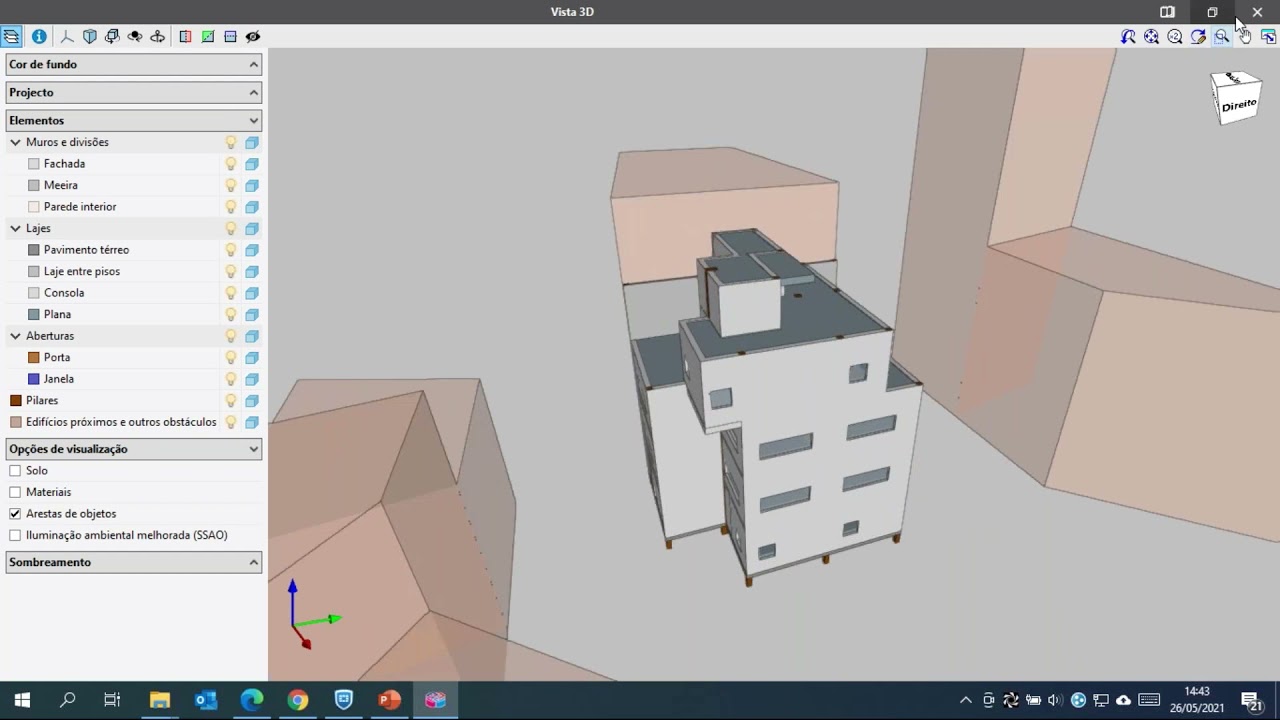Screen dimensions: 1280x720
Task: Toggle the light bulb visibility for Pilares
Action: (x=231, y=400)
